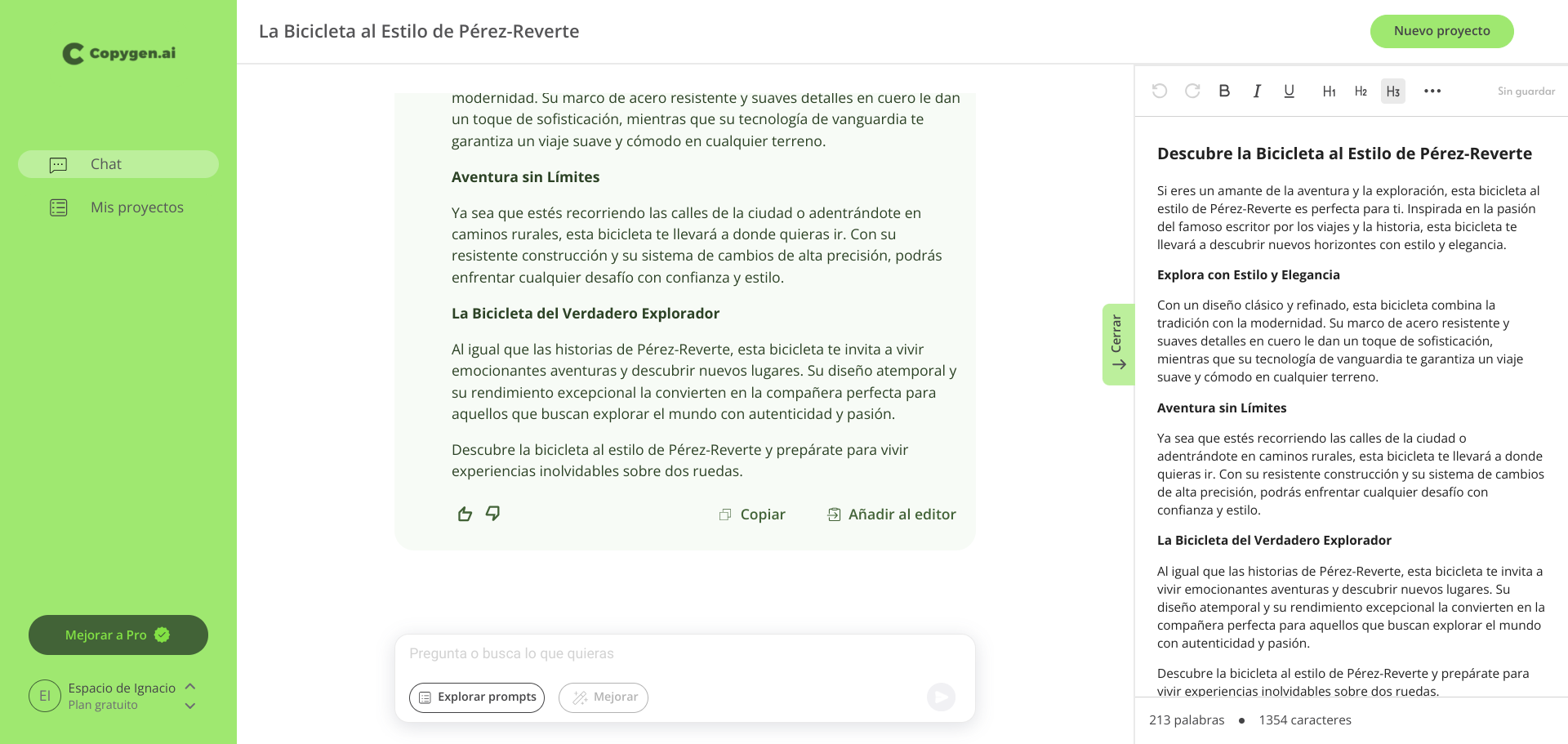Viewport: 1568px width, 744px height.
Task: Redo the last editor change
Action: click(x=1192, y=91)
